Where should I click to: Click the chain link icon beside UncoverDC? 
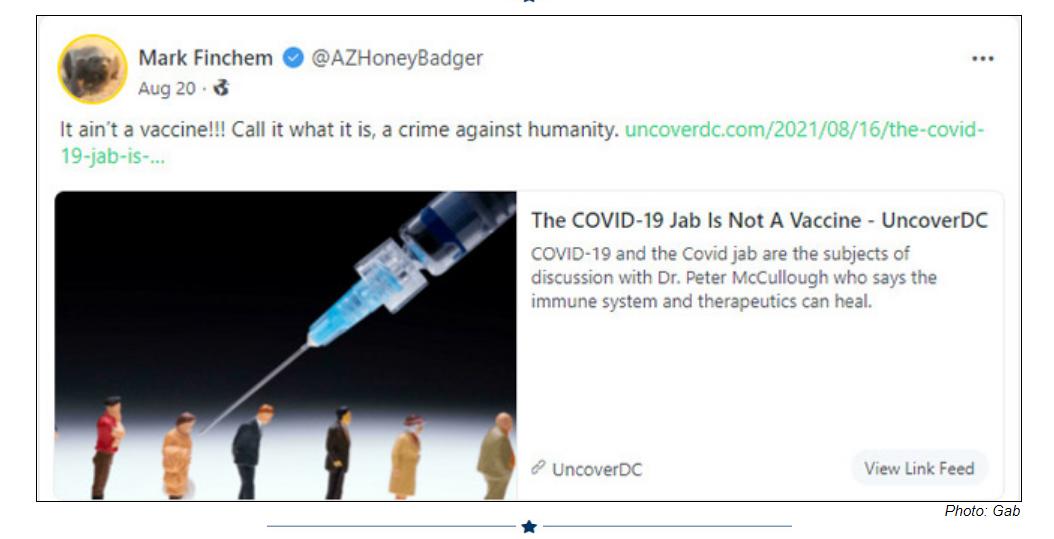click(x=538, y=468)
